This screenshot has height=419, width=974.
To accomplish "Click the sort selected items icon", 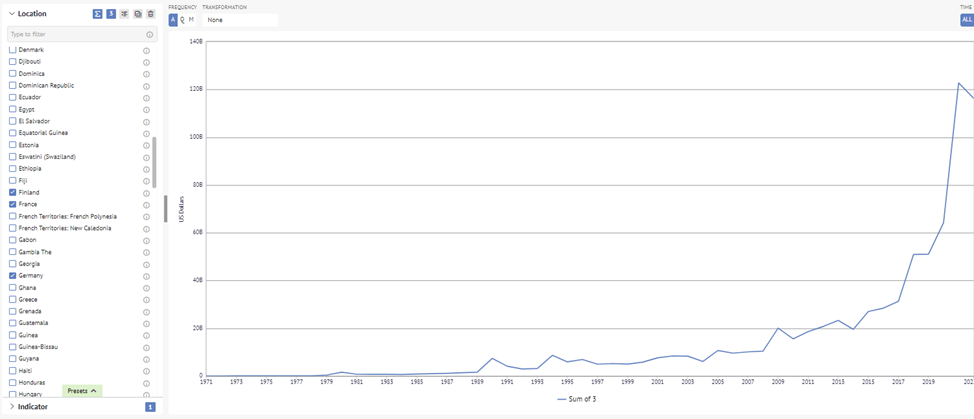I will pos(124,14).
